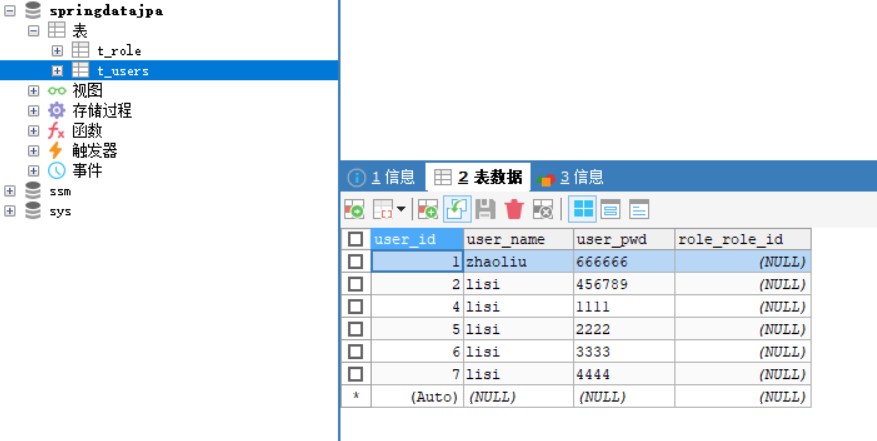The height and width of the screenshot is (441, 877).
Task: Select the 666666 password cell
Action: 624,261
